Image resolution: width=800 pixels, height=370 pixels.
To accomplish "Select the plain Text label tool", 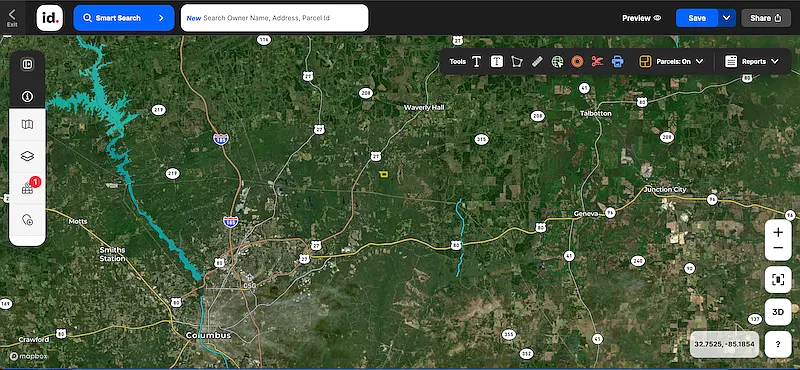I will pyautogui.click(x=477, y=61).
